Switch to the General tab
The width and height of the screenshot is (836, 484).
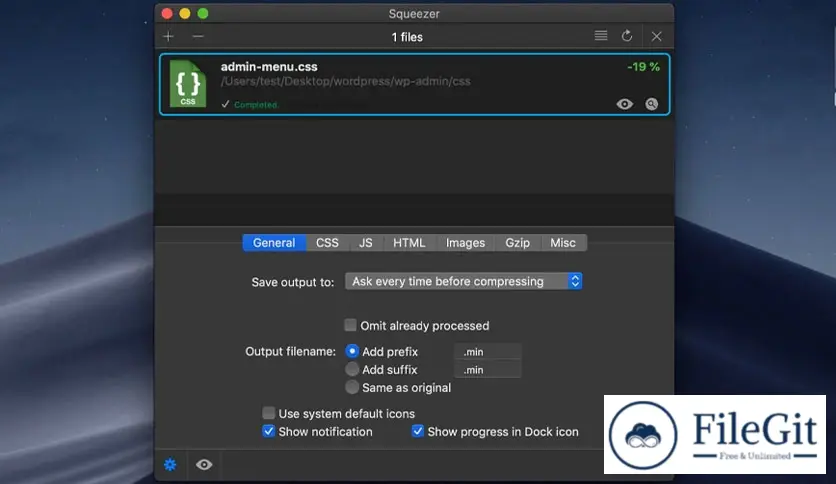pos(274,243)
